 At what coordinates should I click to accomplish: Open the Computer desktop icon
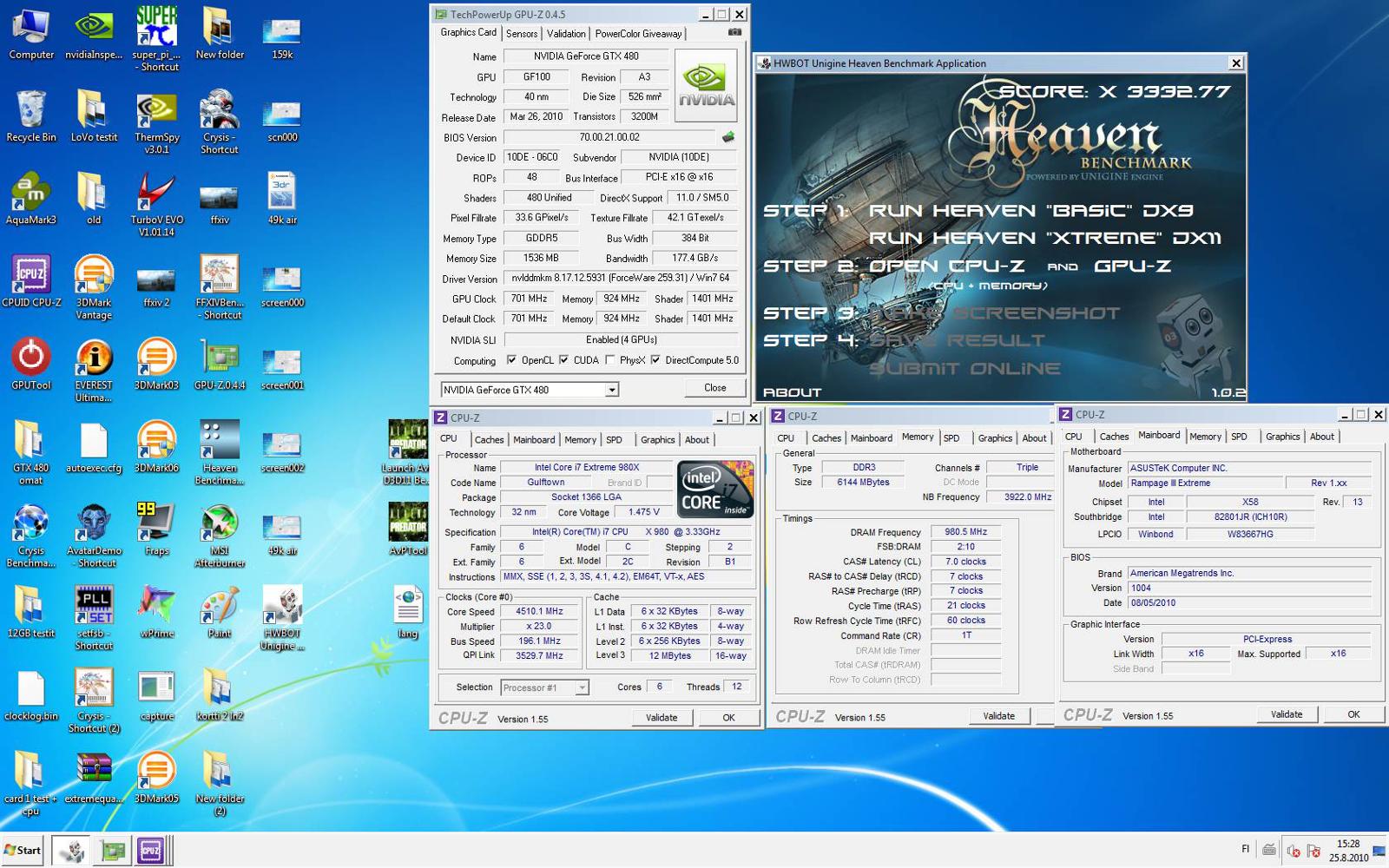tap(31, 33)
